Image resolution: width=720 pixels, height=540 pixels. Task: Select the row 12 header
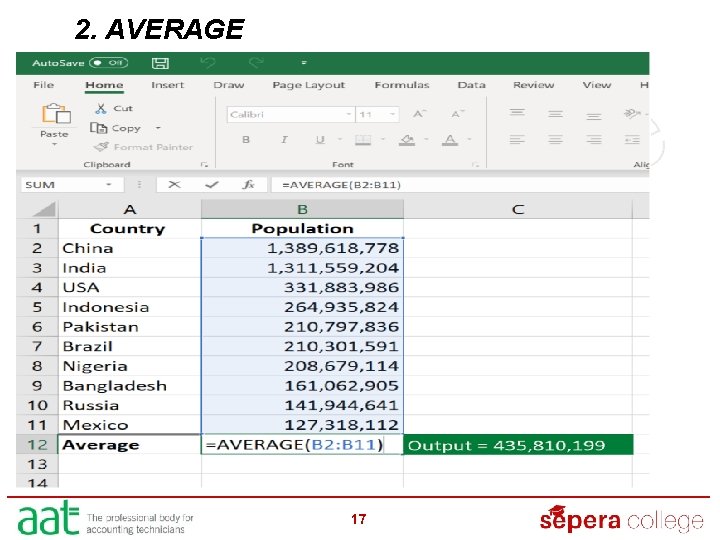37,444
